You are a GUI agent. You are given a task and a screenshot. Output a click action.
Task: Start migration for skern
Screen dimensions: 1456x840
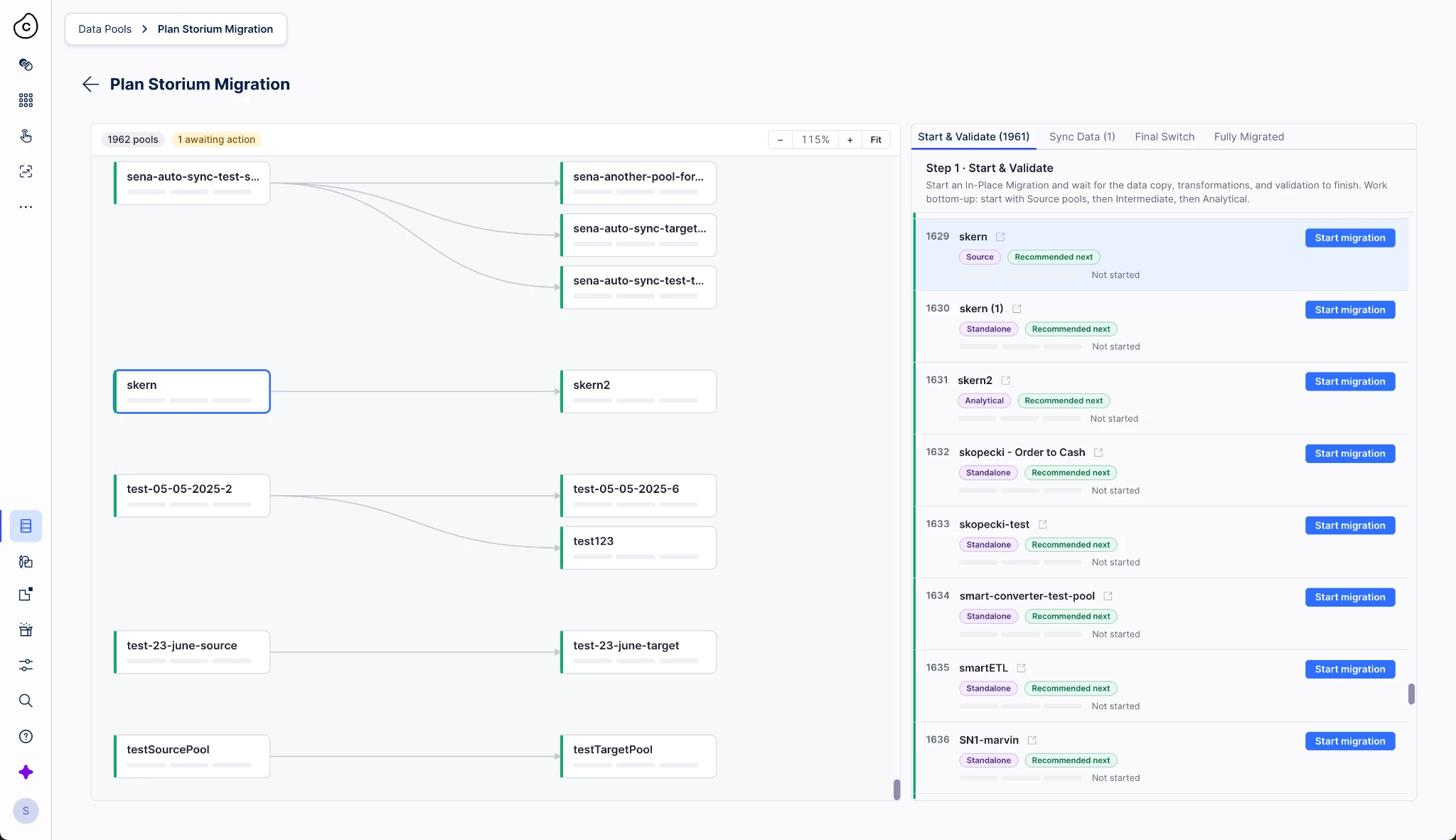pyautogui.click(x=1350, y=238)
